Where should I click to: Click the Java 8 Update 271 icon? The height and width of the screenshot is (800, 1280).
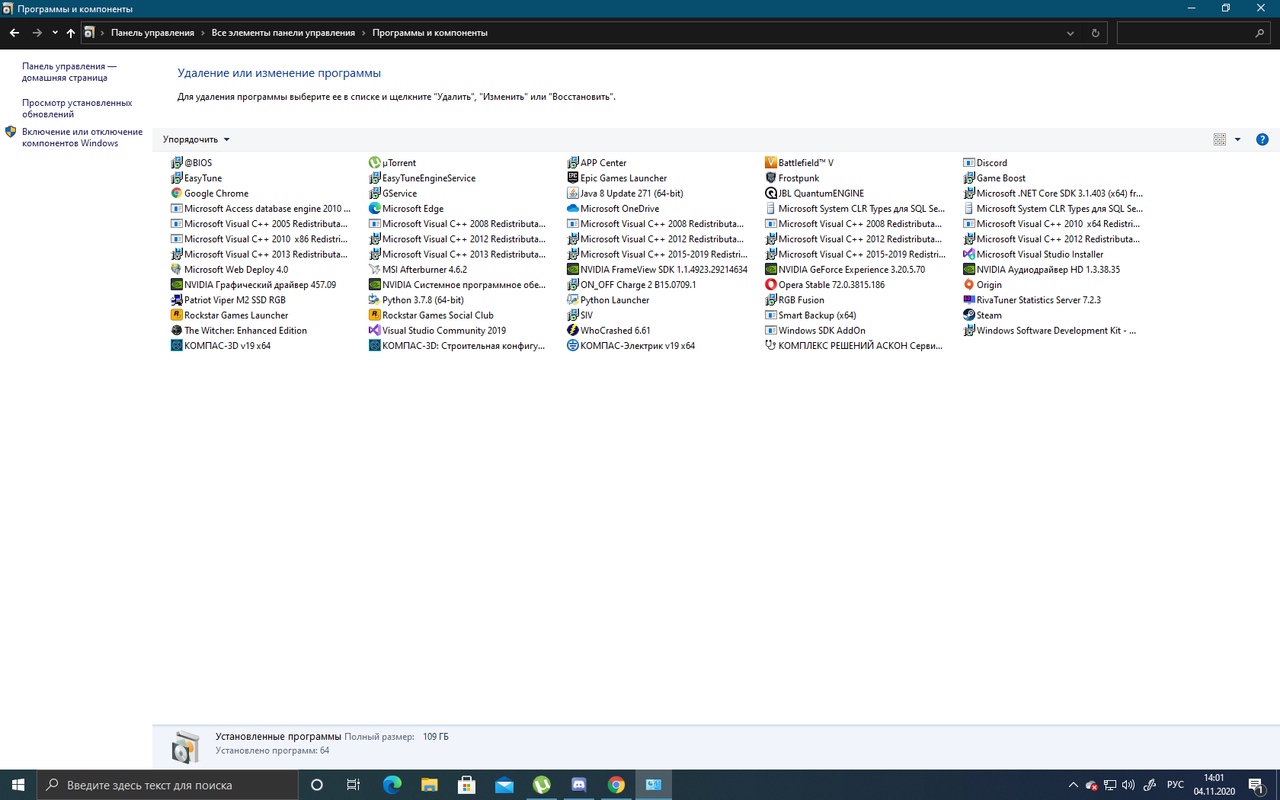click(x=573, y=193)
